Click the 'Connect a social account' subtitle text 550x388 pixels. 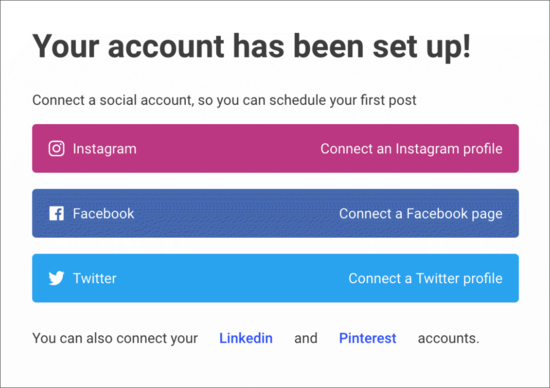(x=224, y=100)
